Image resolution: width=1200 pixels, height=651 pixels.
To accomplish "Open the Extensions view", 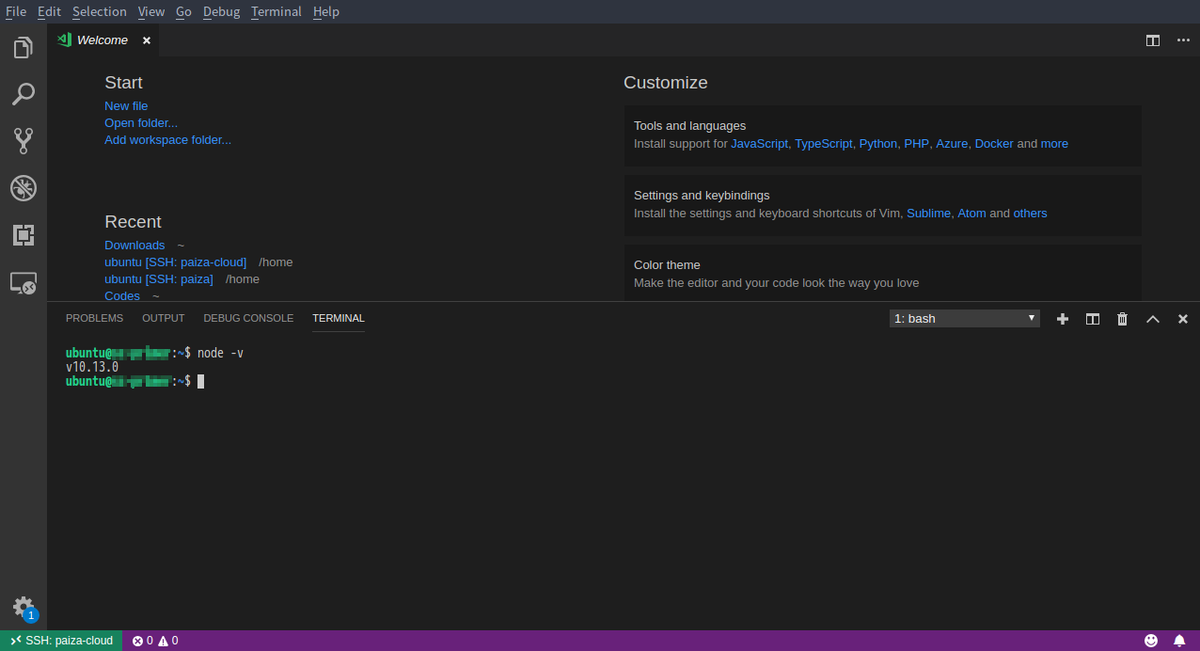I will click(23, 235).
